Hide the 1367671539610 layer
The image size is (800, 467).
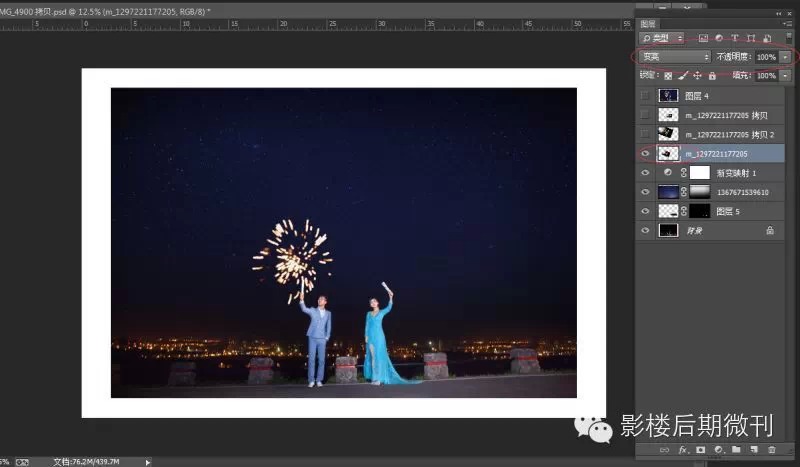click(645, 192)
